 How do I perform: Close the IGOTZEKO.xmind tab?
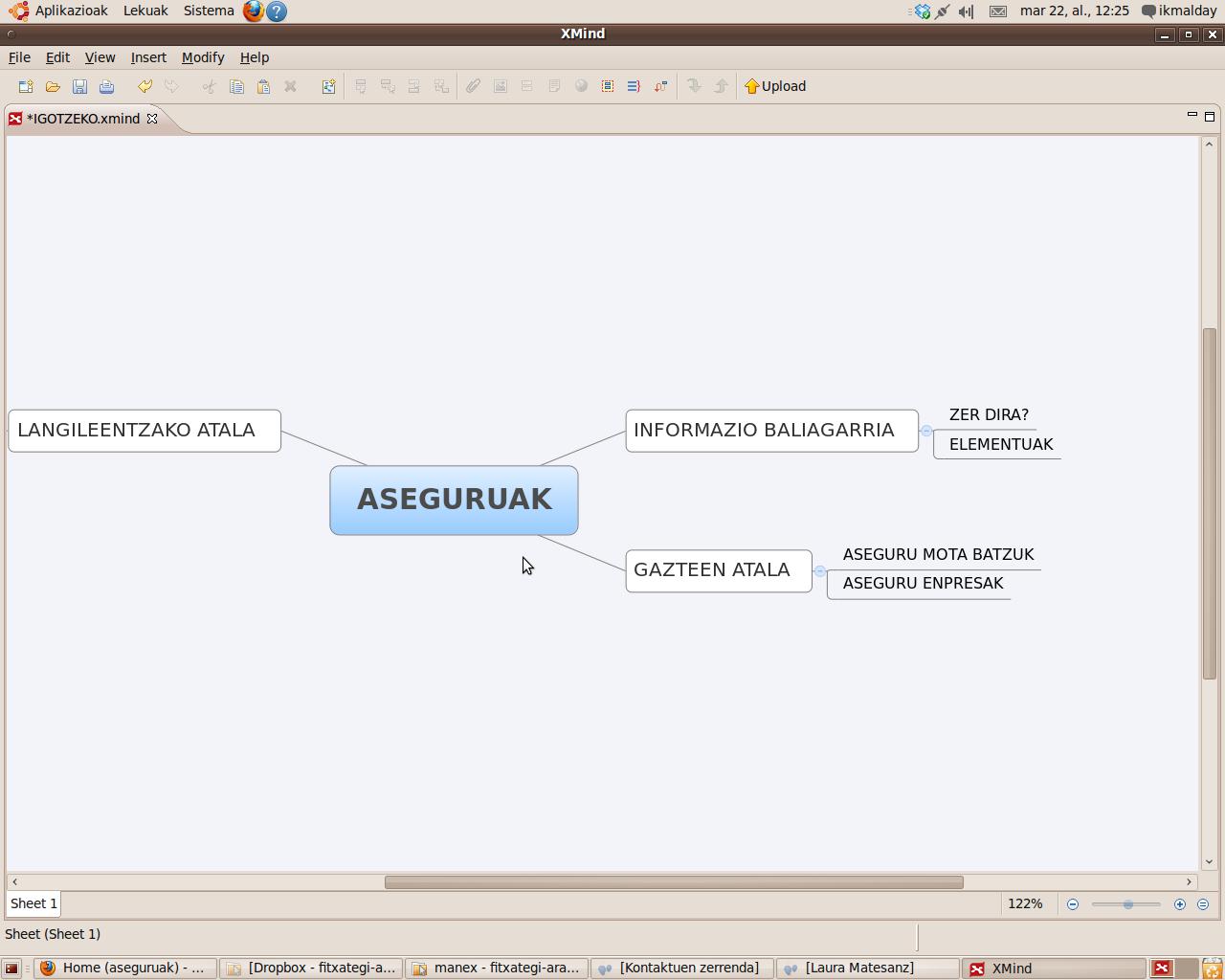pos(152,119)
